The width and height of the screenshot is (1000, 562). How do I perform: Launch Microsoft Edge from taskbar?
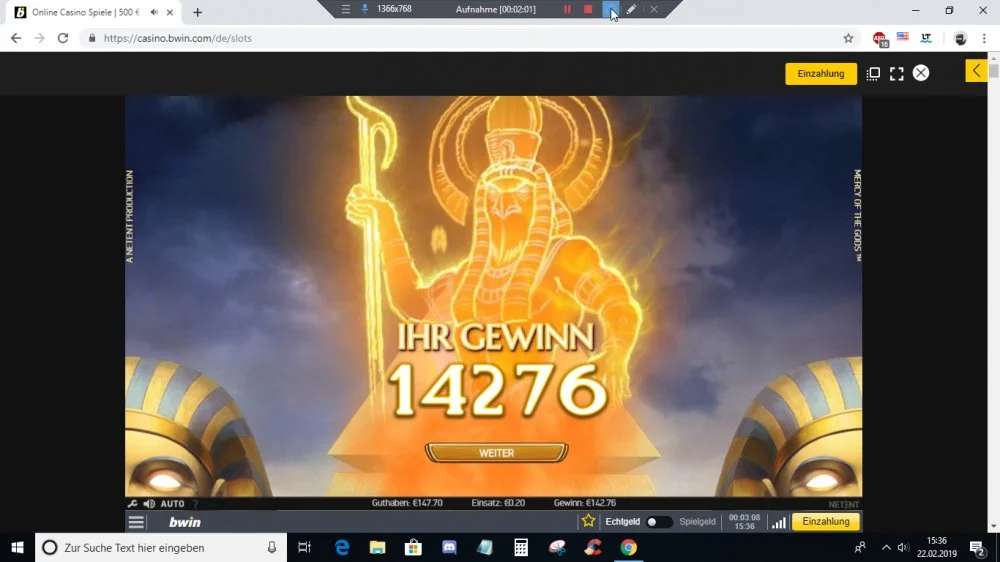342,547
